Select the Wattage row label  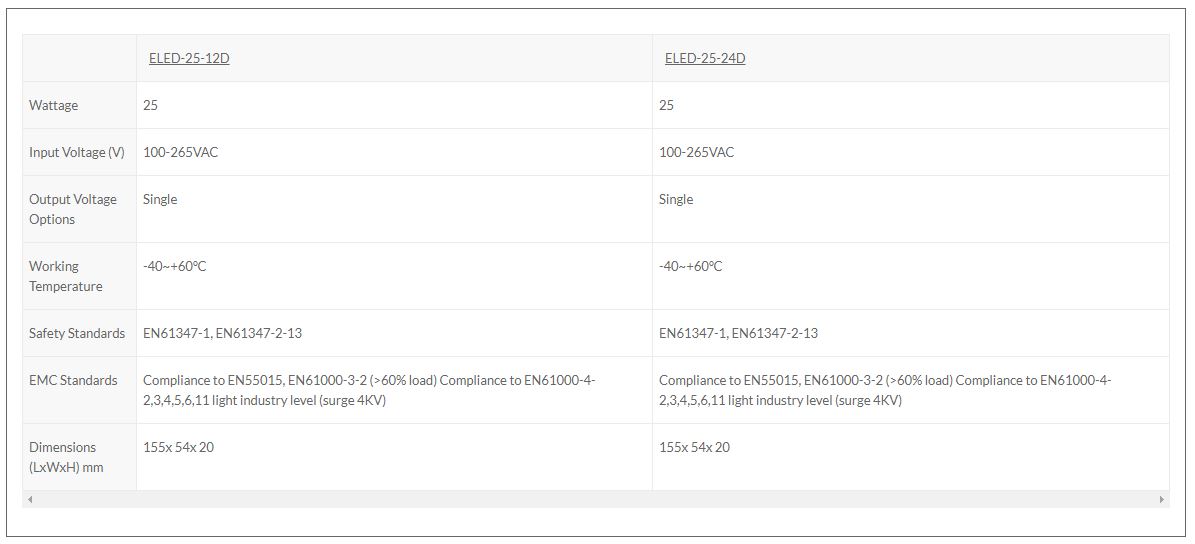(x=53, y=105)
